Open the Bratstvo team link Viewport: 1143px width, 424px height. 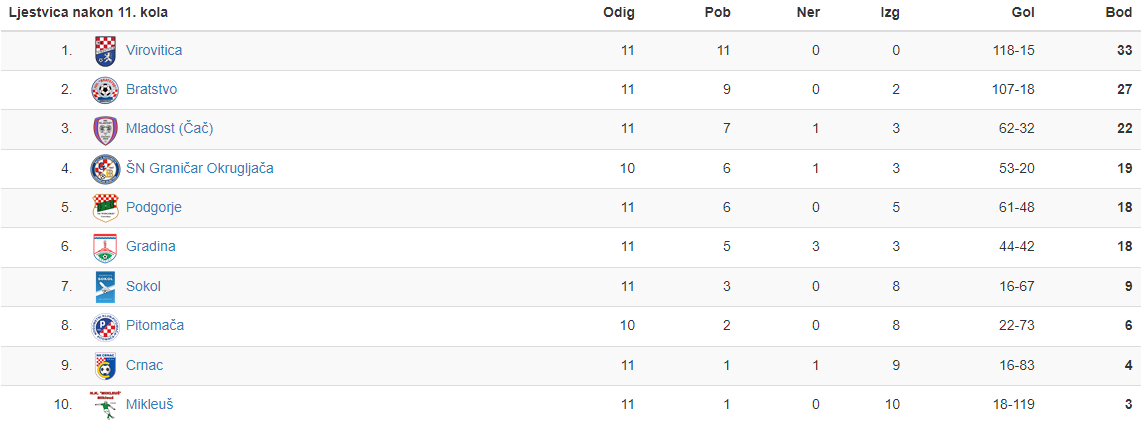point(152,90)
